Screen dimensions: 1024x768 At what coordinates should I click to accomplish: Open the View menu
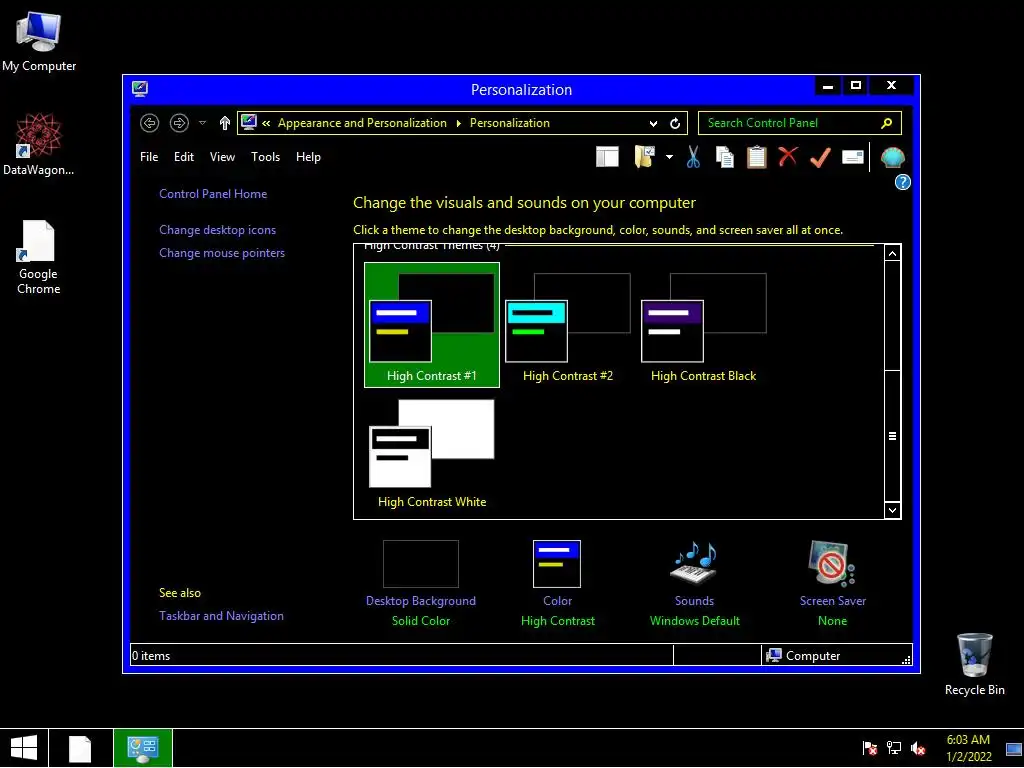pyautogui.click(x=222, y=157)
